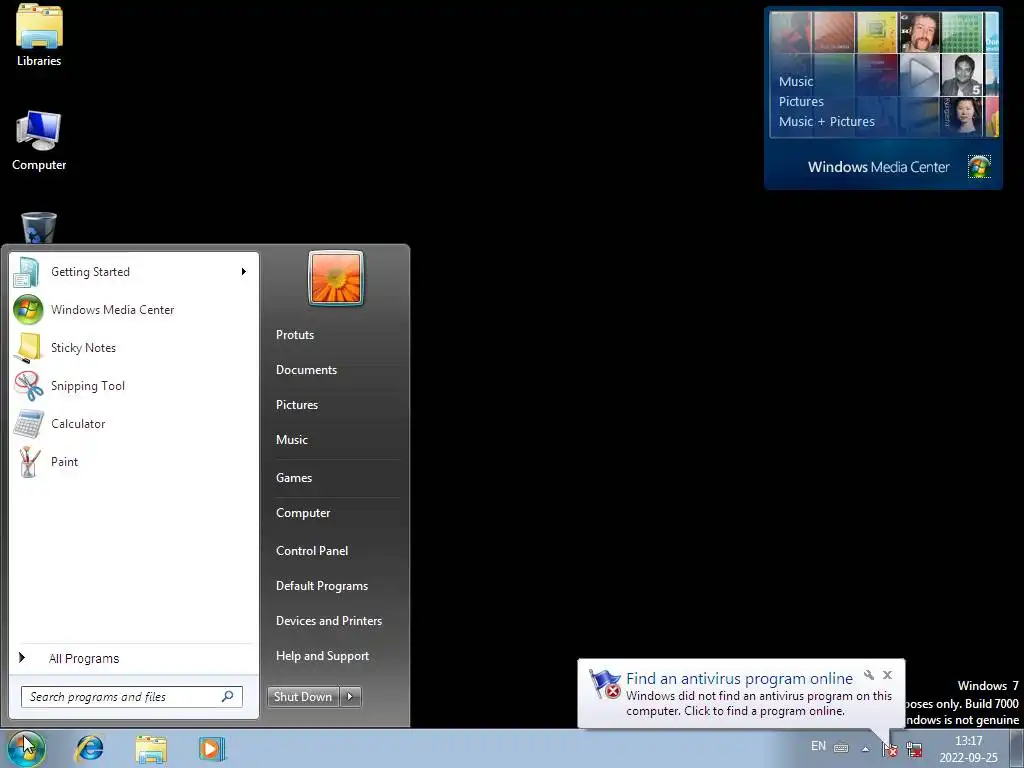Open Documents from Start menu
This screenshot has width=1024, height=768.
point(306,370)
